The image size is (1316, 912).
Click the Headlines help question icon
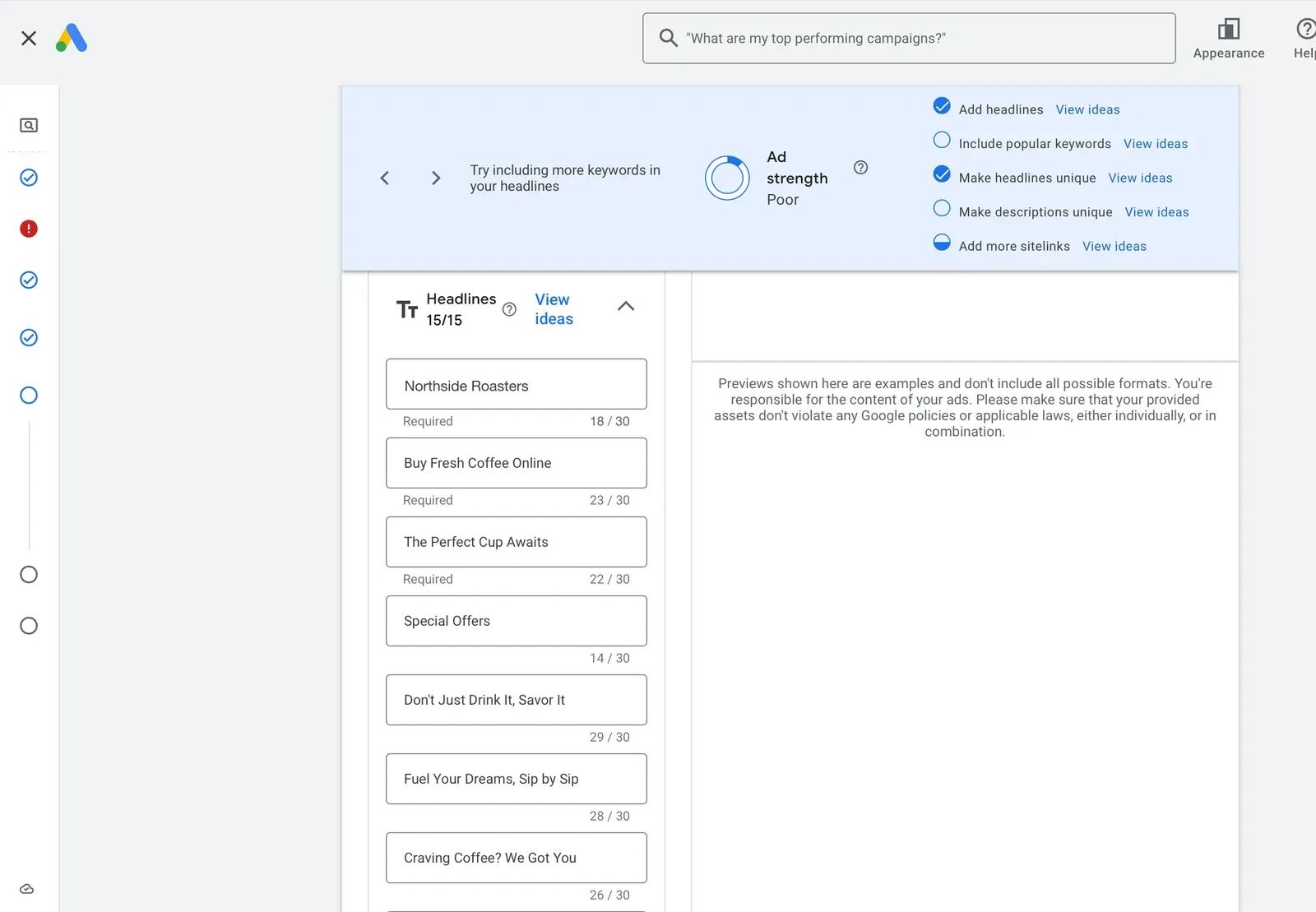tap(509, 309)
